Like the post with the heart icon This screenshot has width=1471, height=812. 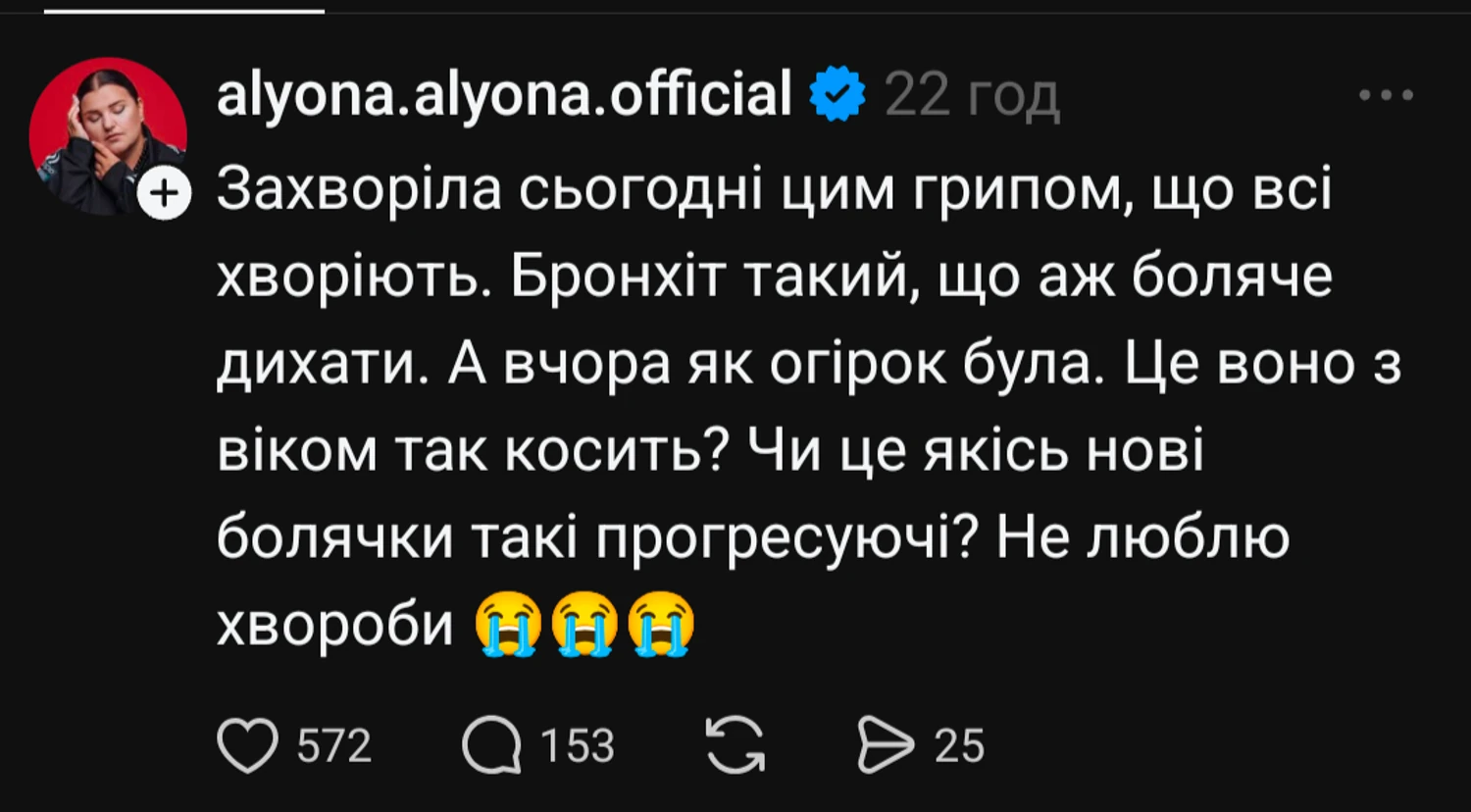point(247,745)
